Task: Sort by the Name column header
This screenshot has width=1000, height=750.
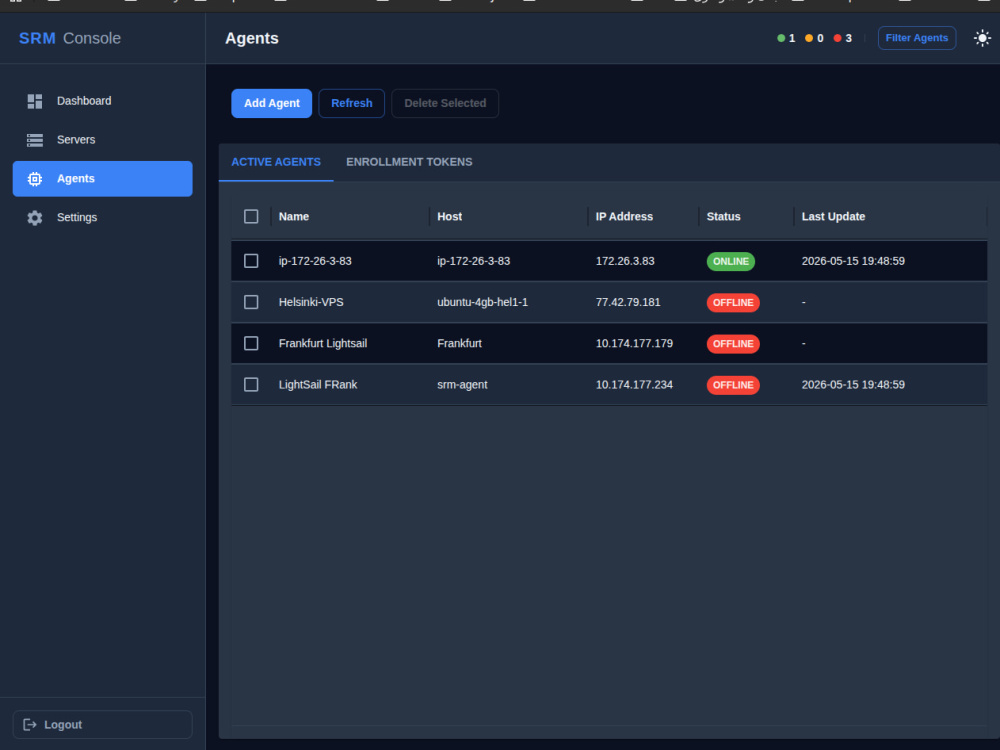Action: [x=294, y=217]
